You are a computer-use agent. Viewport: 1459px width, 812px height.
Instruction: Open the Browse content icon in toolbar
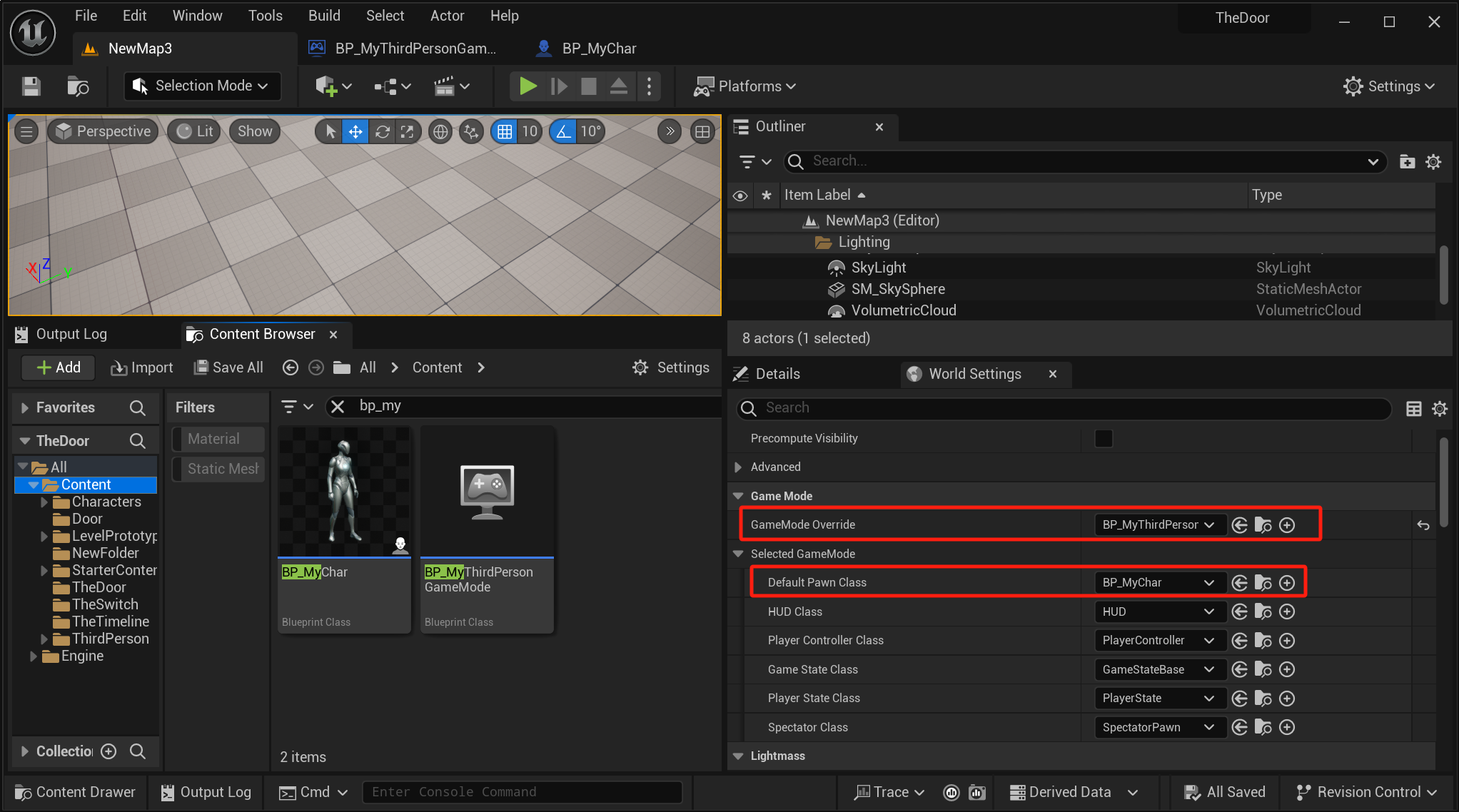click(x=78, y=86)
